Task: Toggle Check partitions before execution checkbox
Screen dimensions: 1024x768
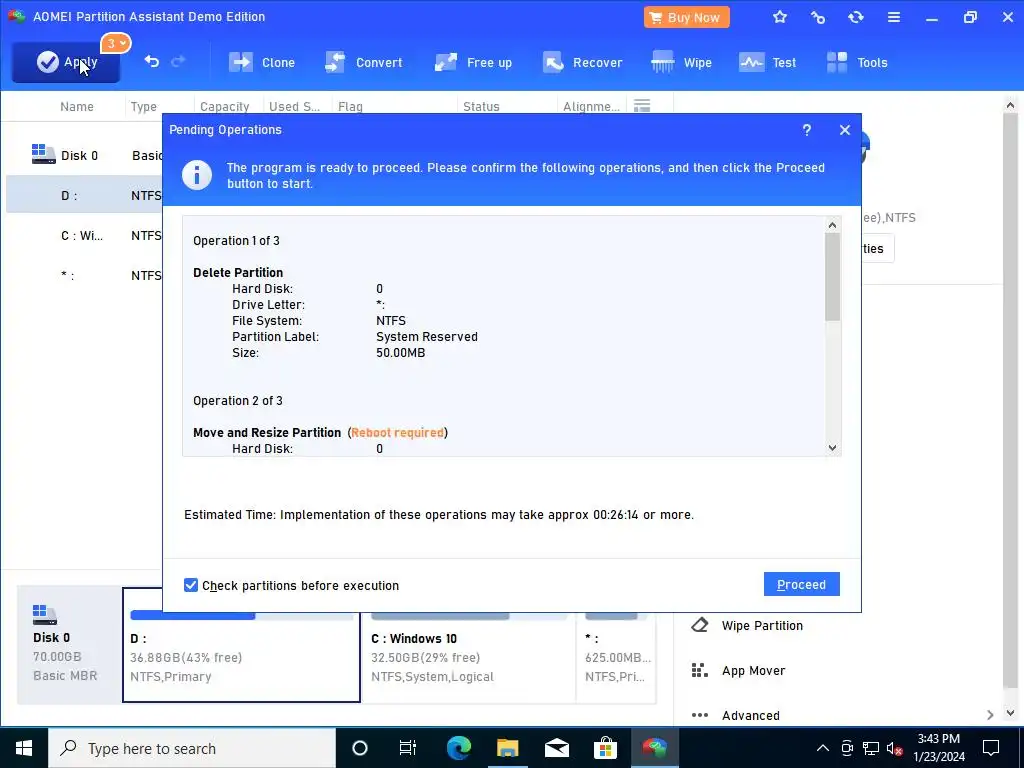Action: tap(191, 585)
